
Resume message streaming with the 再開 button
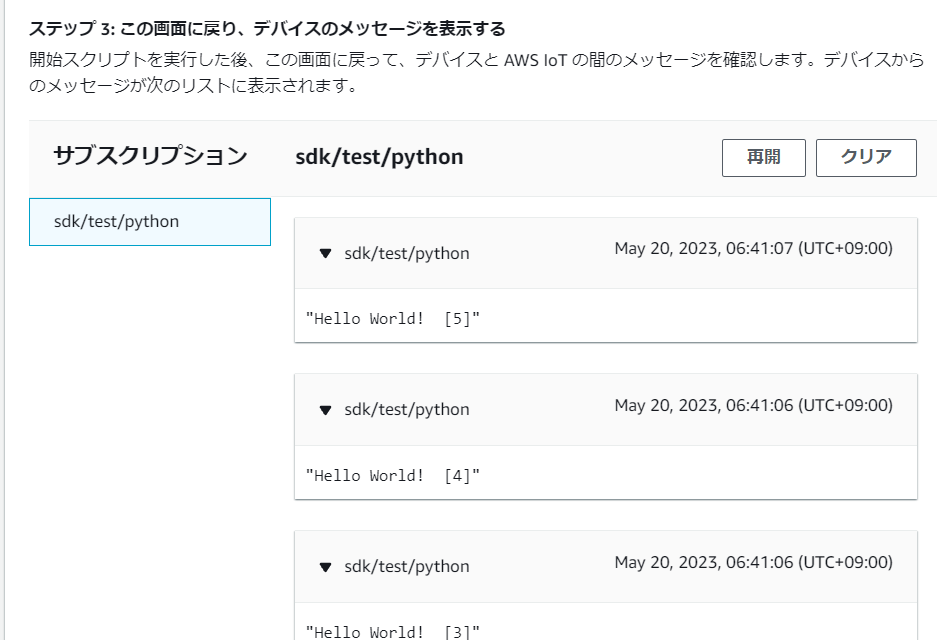pyautogui.click(x=763, y=157)
